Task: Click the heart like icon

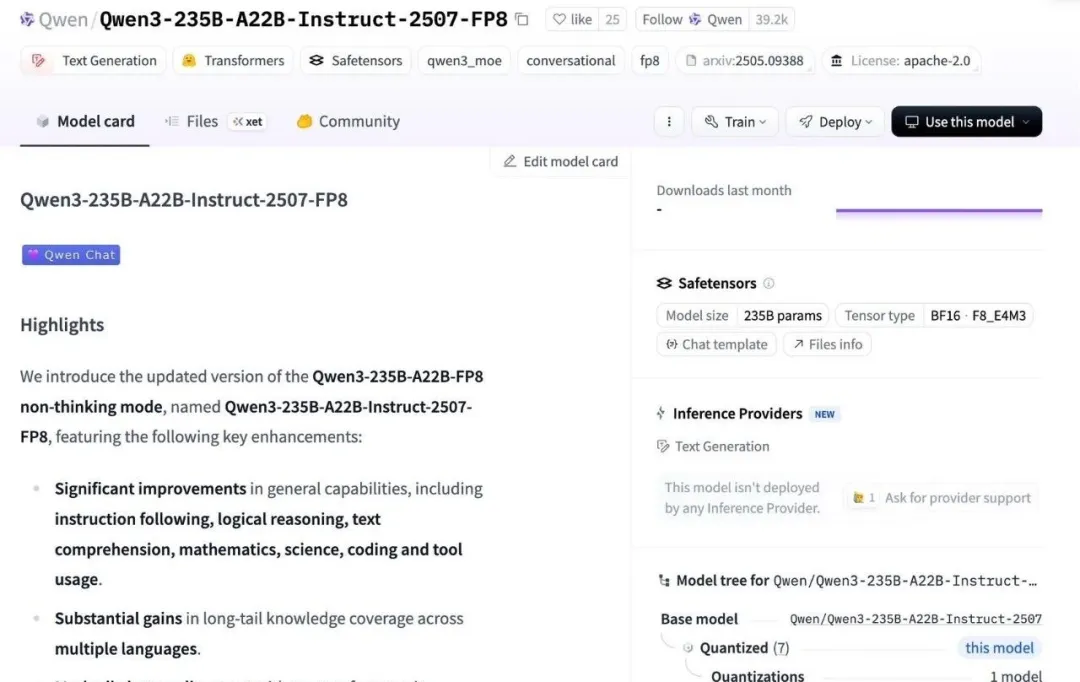Action: [x=559, y=19]
